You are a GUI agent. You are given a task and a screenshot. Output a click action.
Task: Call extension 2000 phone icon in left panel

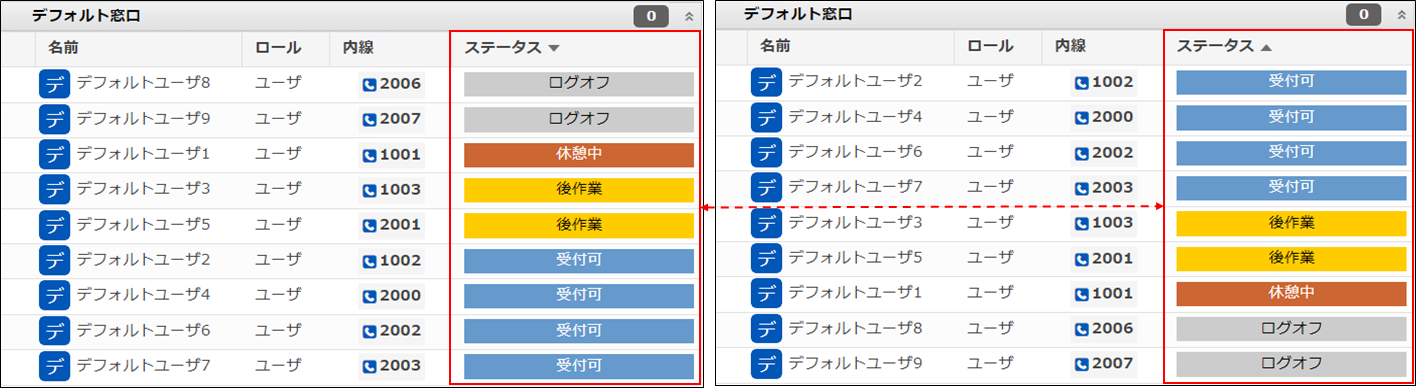pos(369,297)
